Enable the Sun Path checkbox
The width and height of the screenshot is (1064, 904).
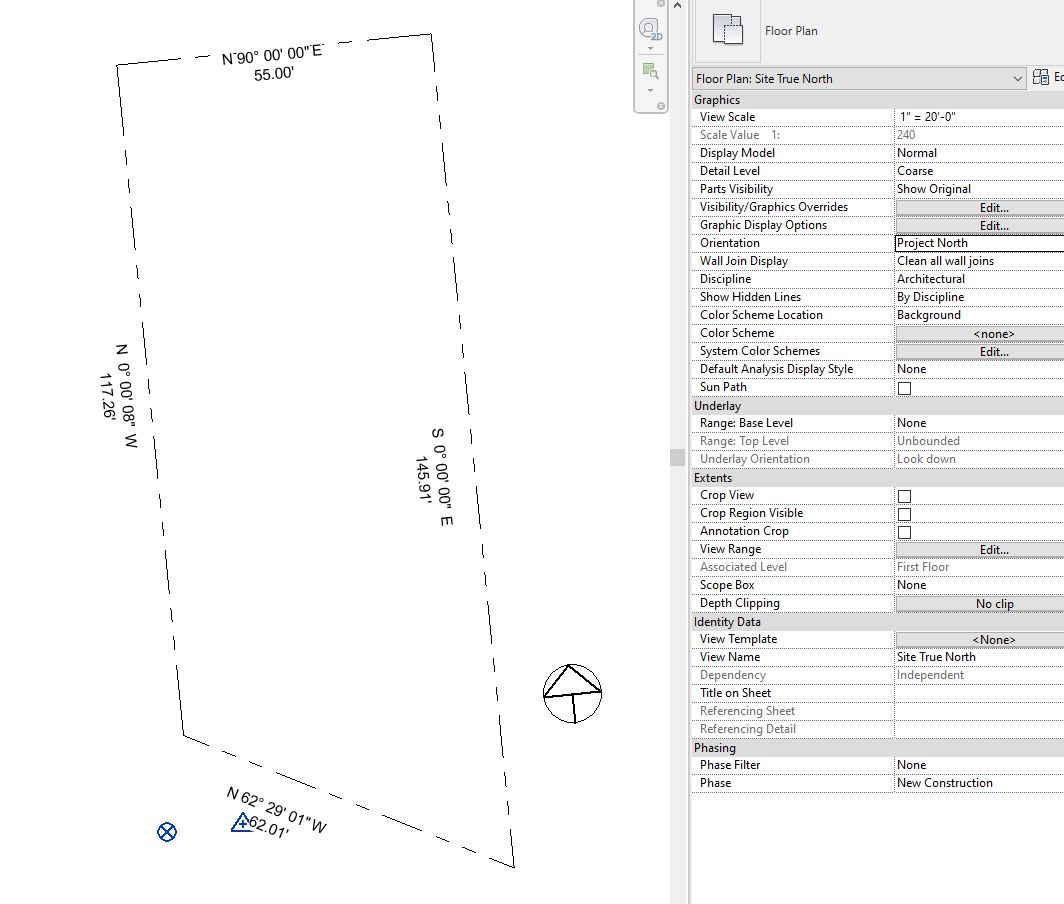click(x=906, y=387)
